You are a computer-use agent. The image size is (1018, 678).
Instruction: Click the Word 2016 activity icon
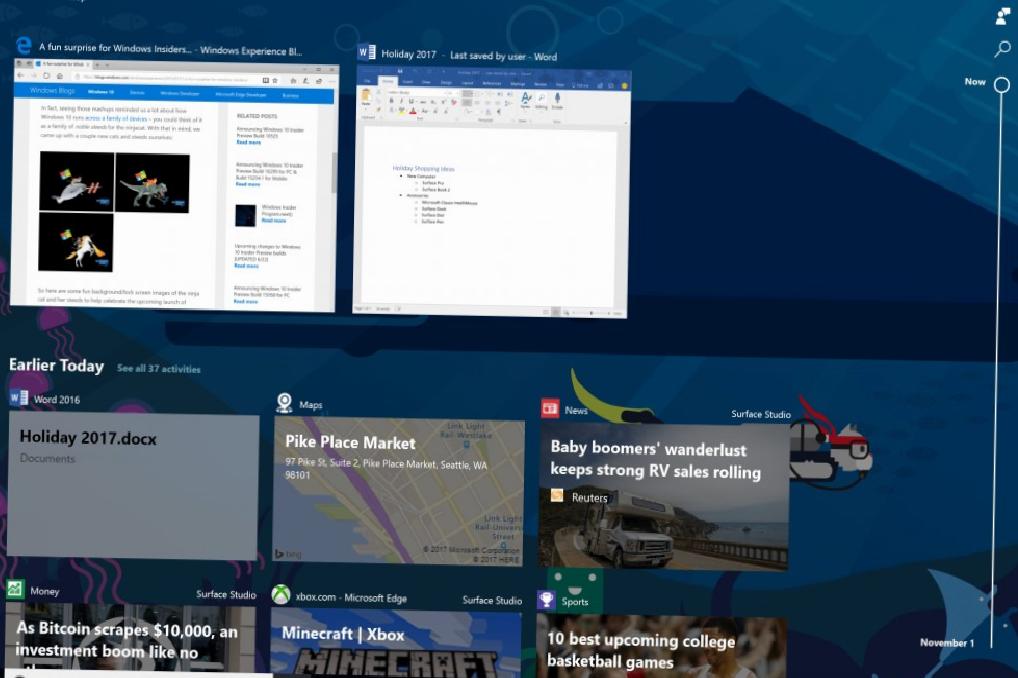pos(18,397)
